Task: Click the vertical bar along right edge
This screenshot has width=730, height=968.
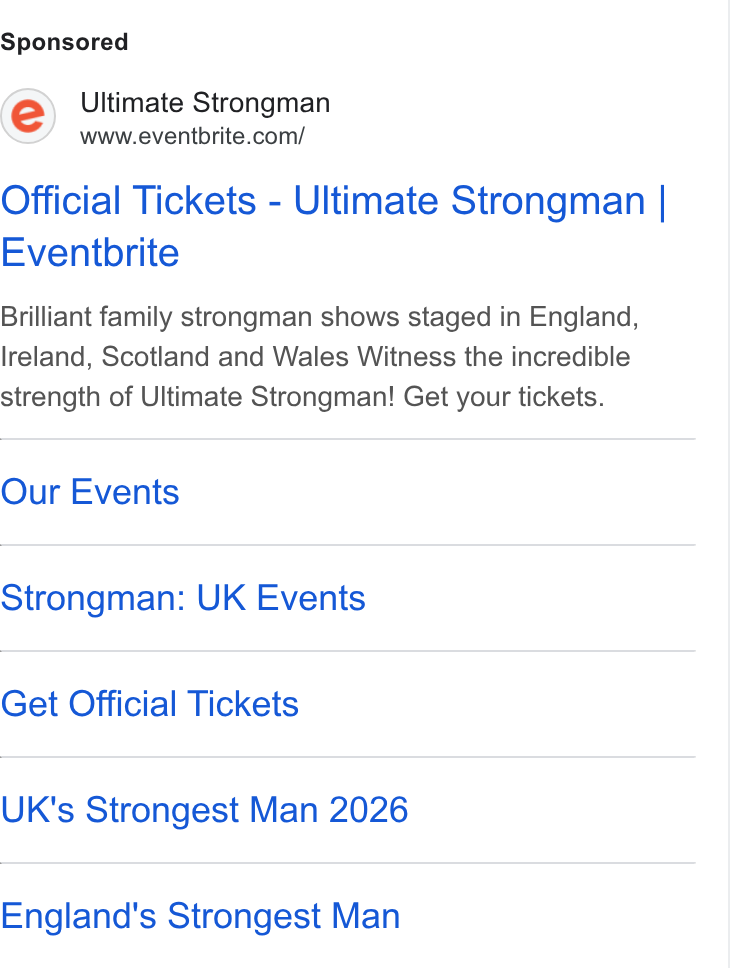Action: click(728, 484)
